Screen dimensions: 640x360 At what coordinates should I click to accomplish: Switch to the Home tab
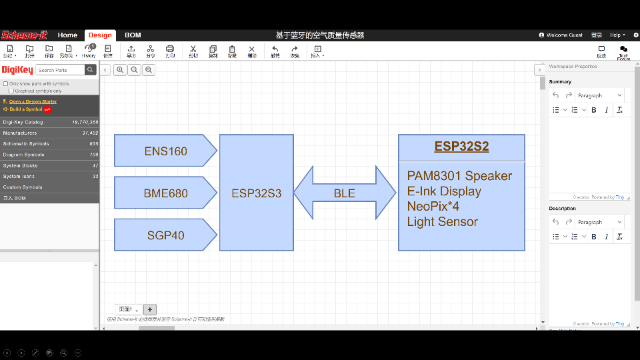pos(67,35)
